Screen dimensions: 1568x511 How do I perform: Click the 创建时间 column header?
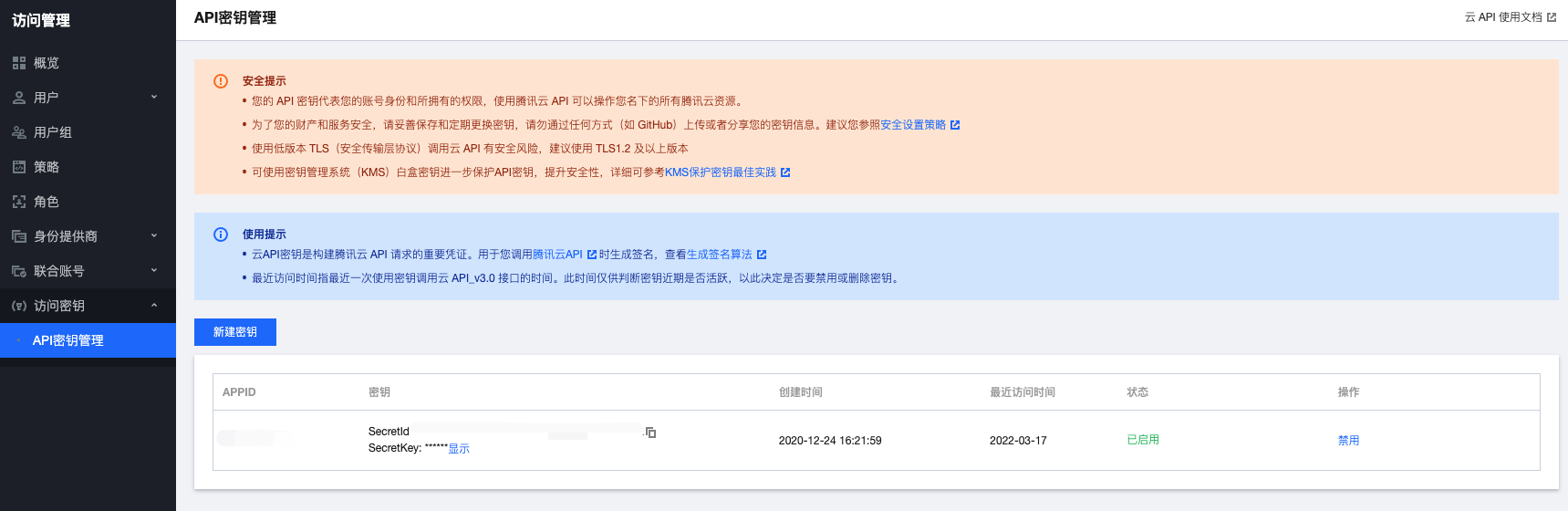coord(801,392)
